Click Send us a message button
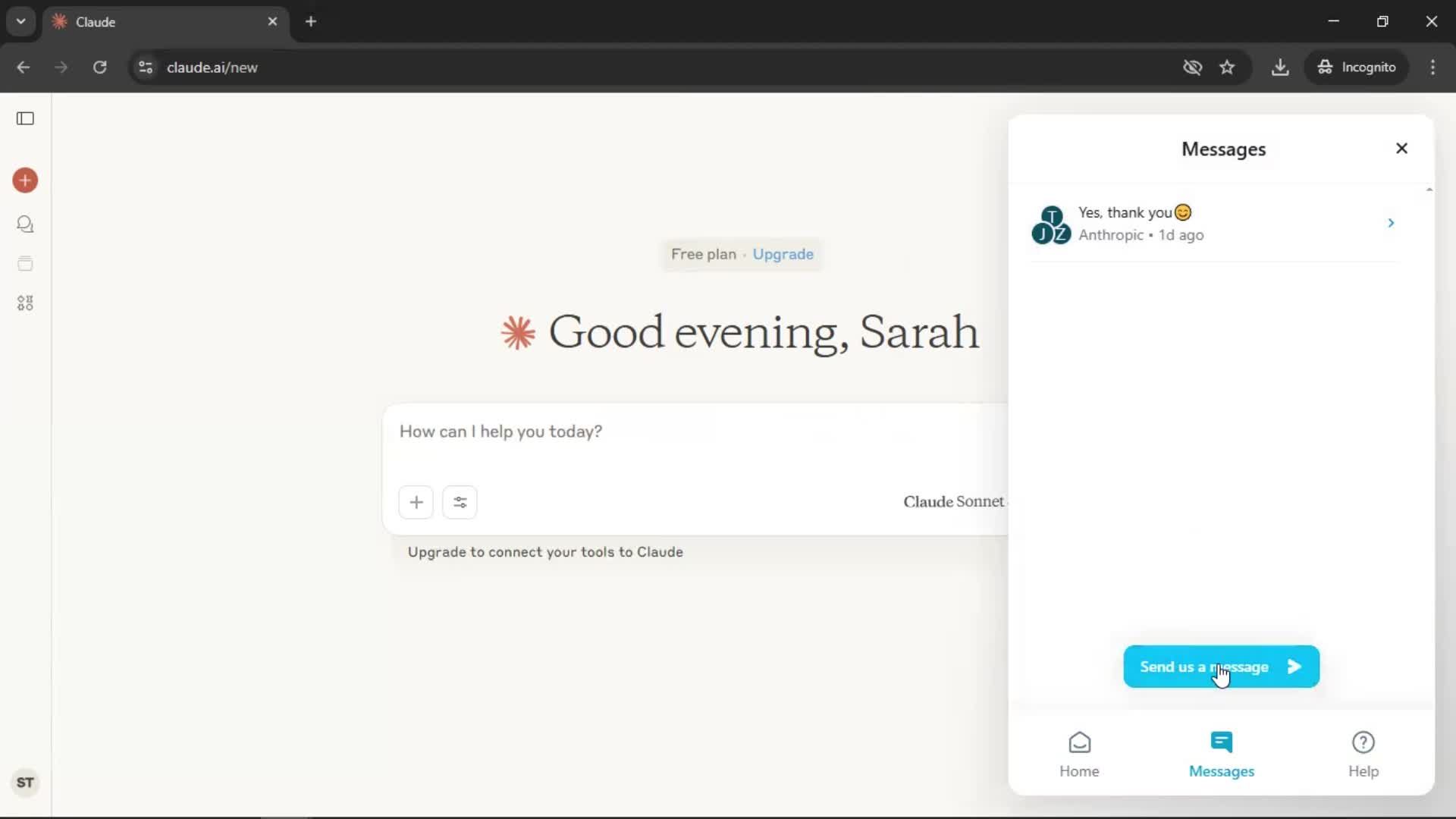 [x=1221, y=667]
